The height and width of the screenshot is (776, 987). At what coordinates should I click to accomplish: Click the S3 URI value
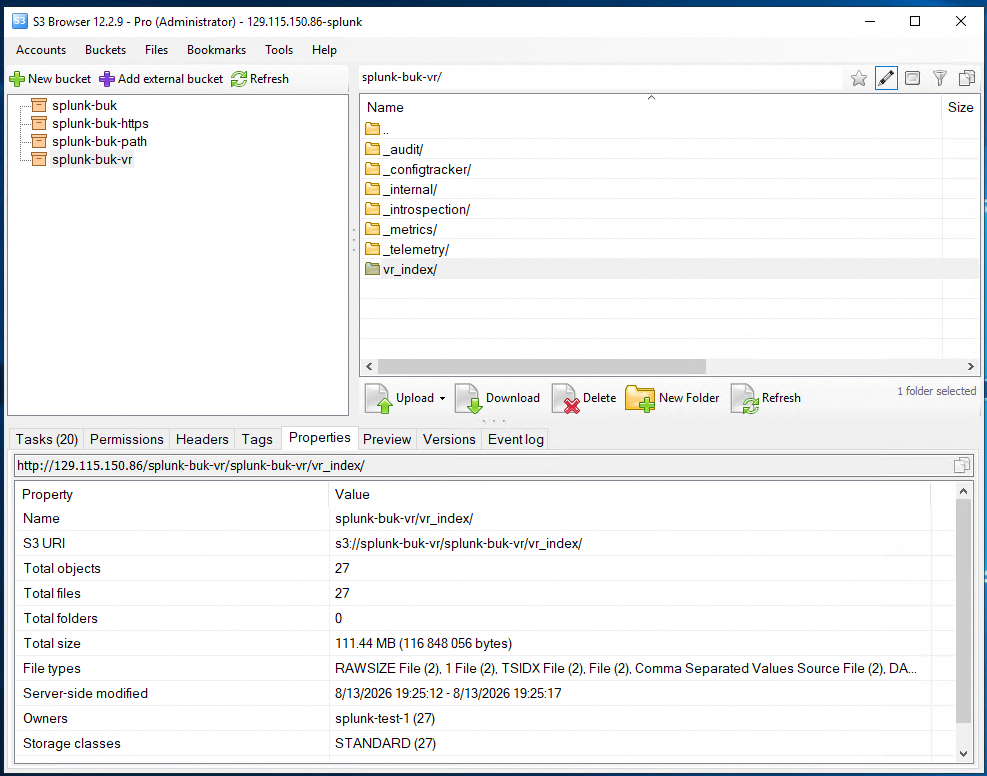pos(458,543)
